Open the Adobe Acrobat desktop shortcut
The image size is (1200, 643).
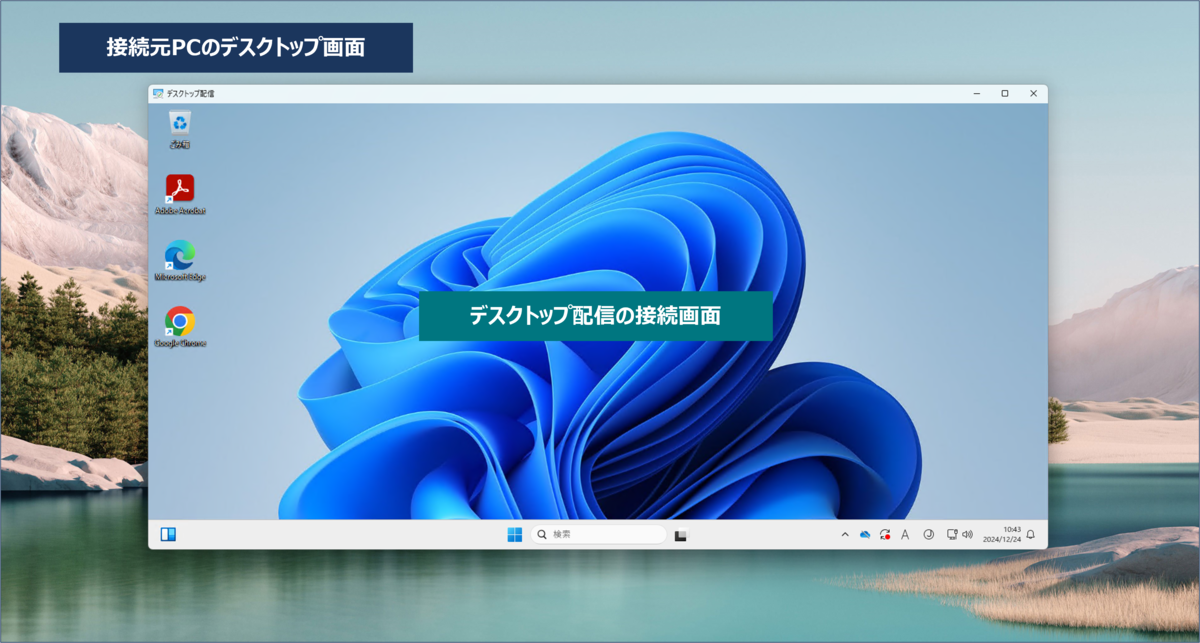[180, 194]
